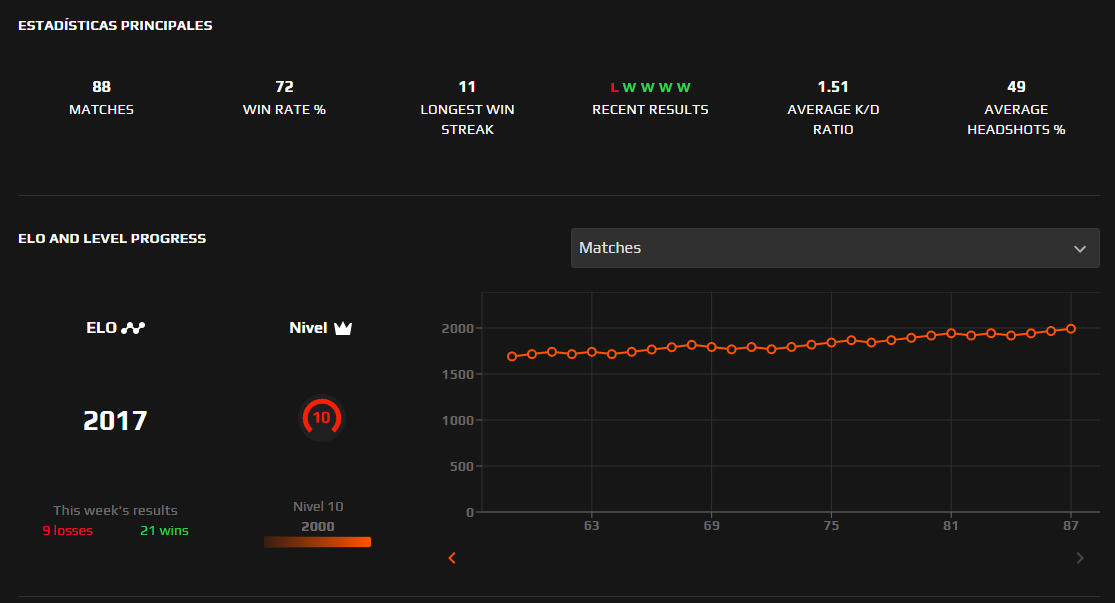Click the Nivel 10 label
Viewport: 1115px width, 603px height.
click(x=318, y=506)
